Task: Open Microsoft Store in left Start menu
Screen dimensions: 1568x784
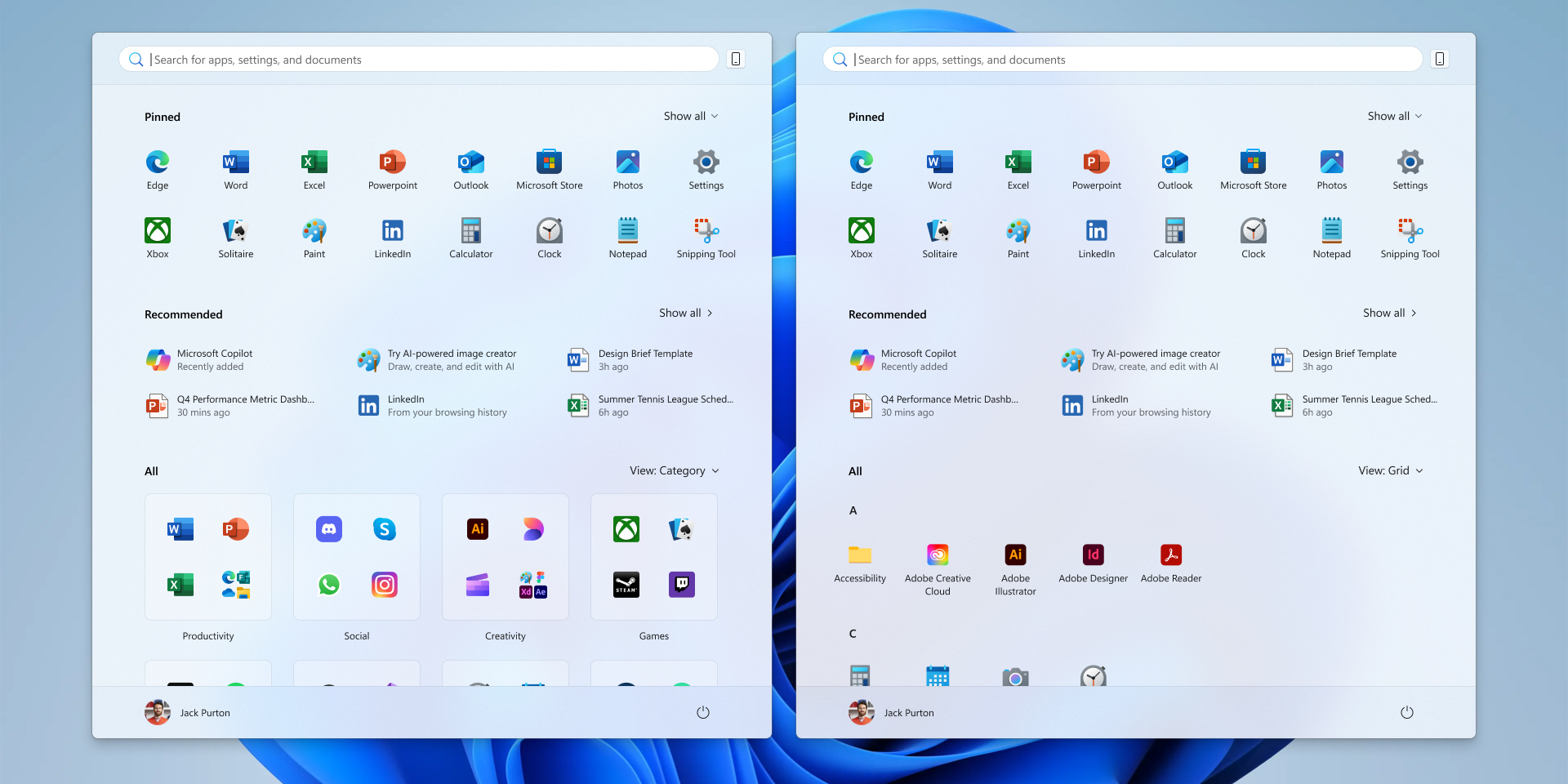Action: 550,170
